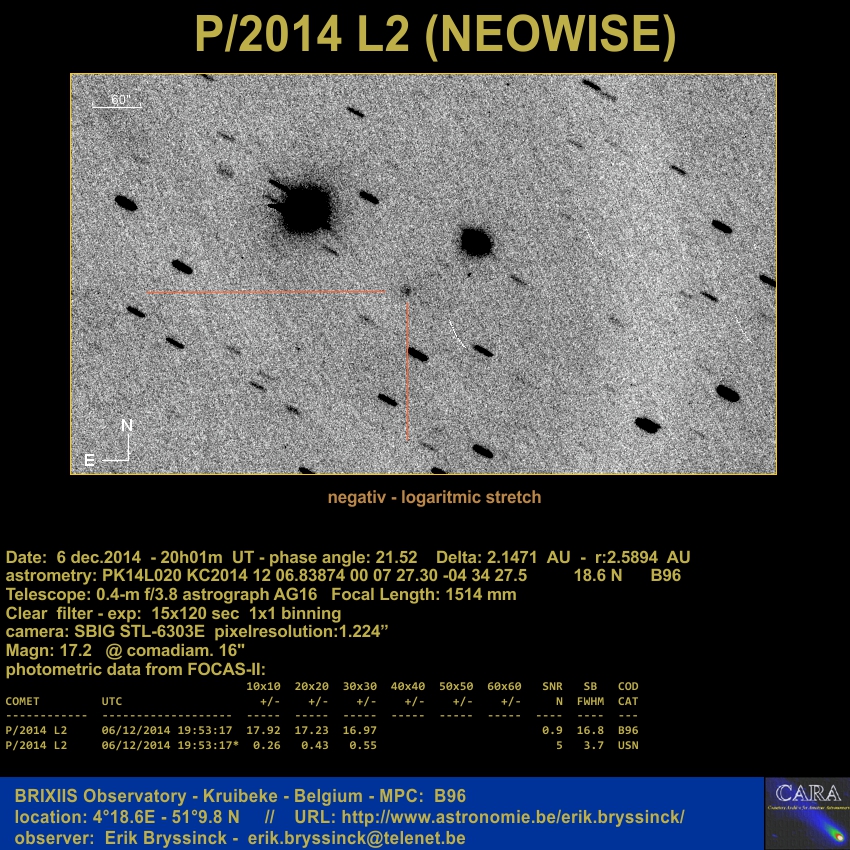Click the horizontal orange crosshair line
The height and width of the screenshot is (850, 850).
[x=265, y=292]
